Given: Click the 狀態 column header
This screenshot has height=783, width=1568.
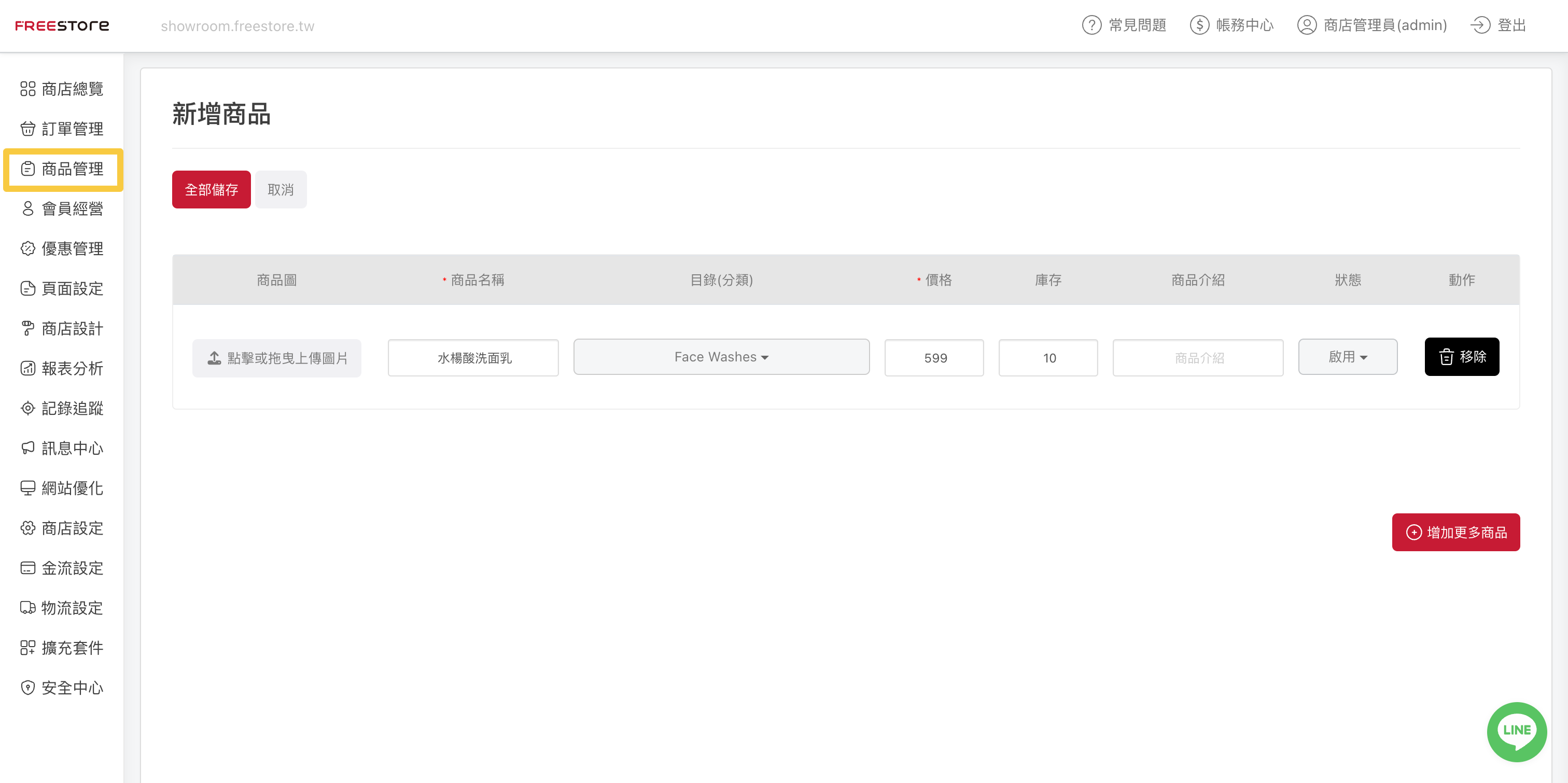Looking at the screenshot, I should click(x=1348, y=279).
